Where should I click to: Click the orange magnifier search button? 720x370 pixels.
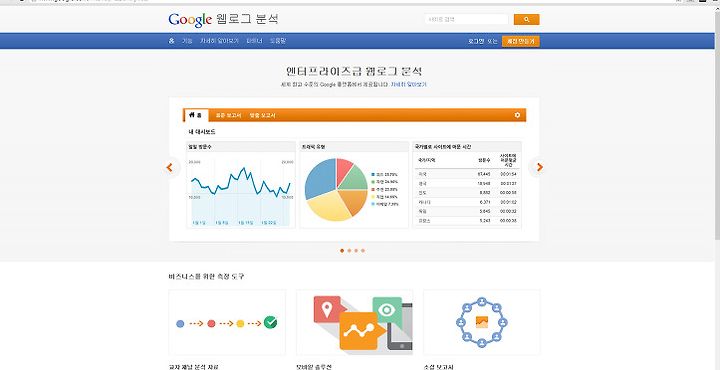tap(526, 20)
